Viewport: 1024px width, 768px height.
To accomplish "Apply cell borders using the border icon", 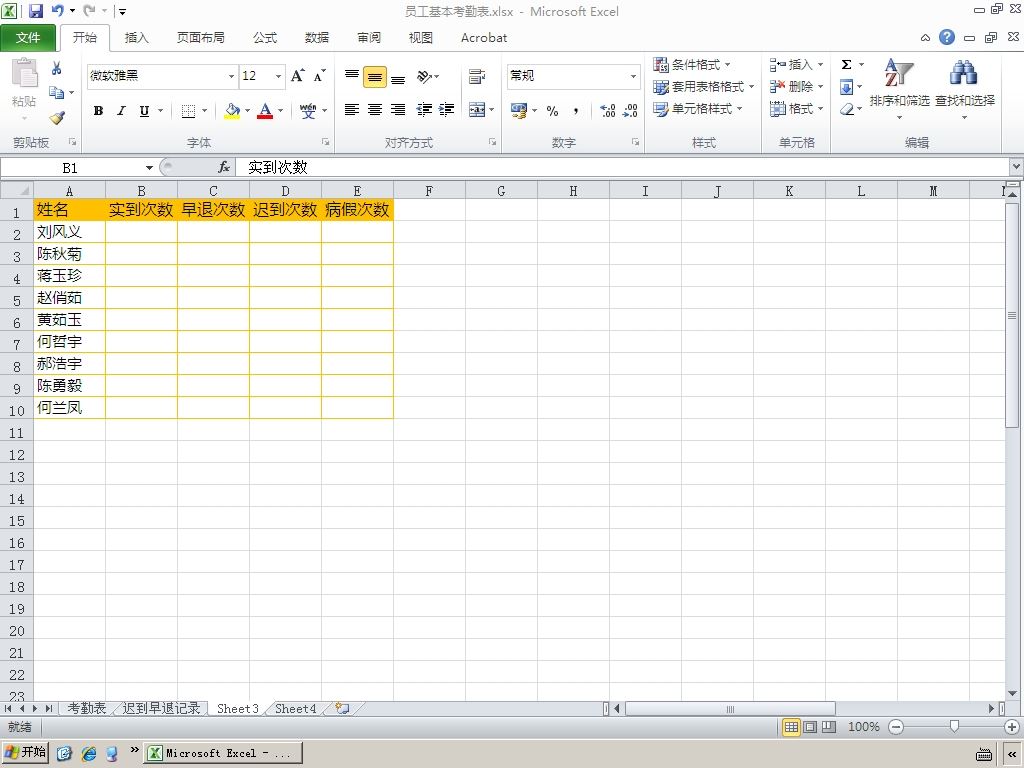I will click(x=188, y=111).
